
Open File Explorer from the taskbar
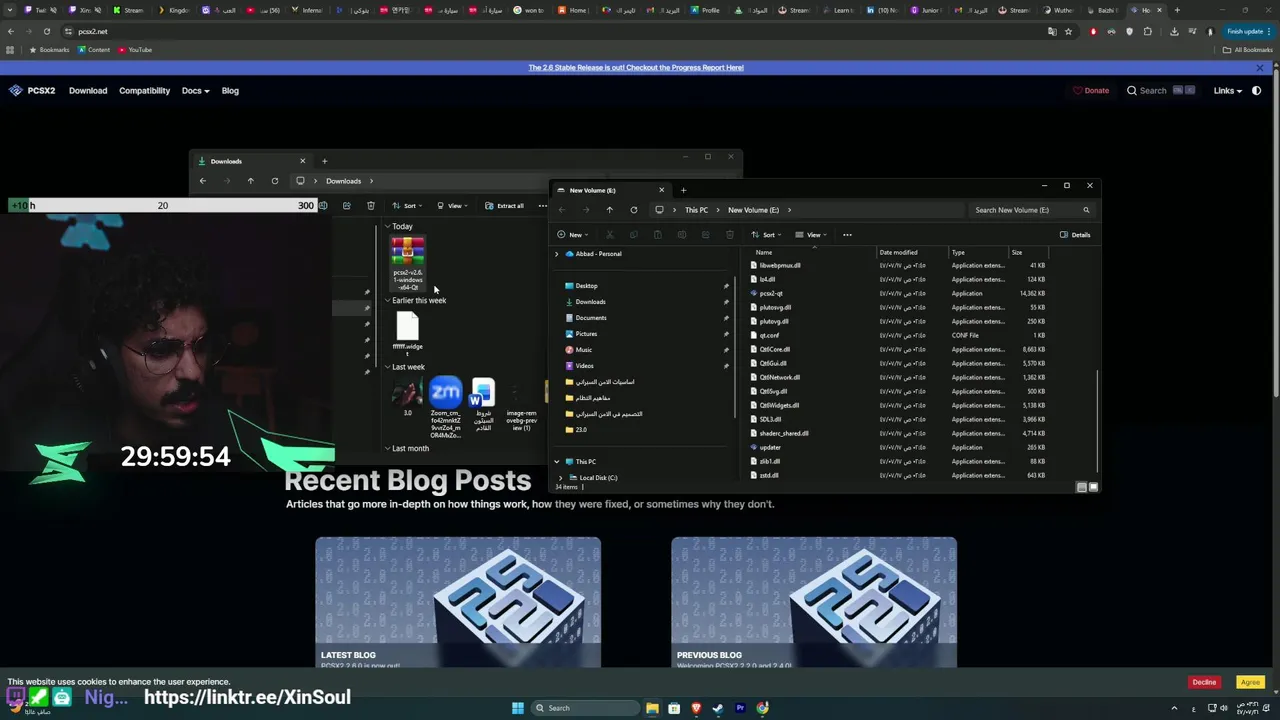(652, 708)
